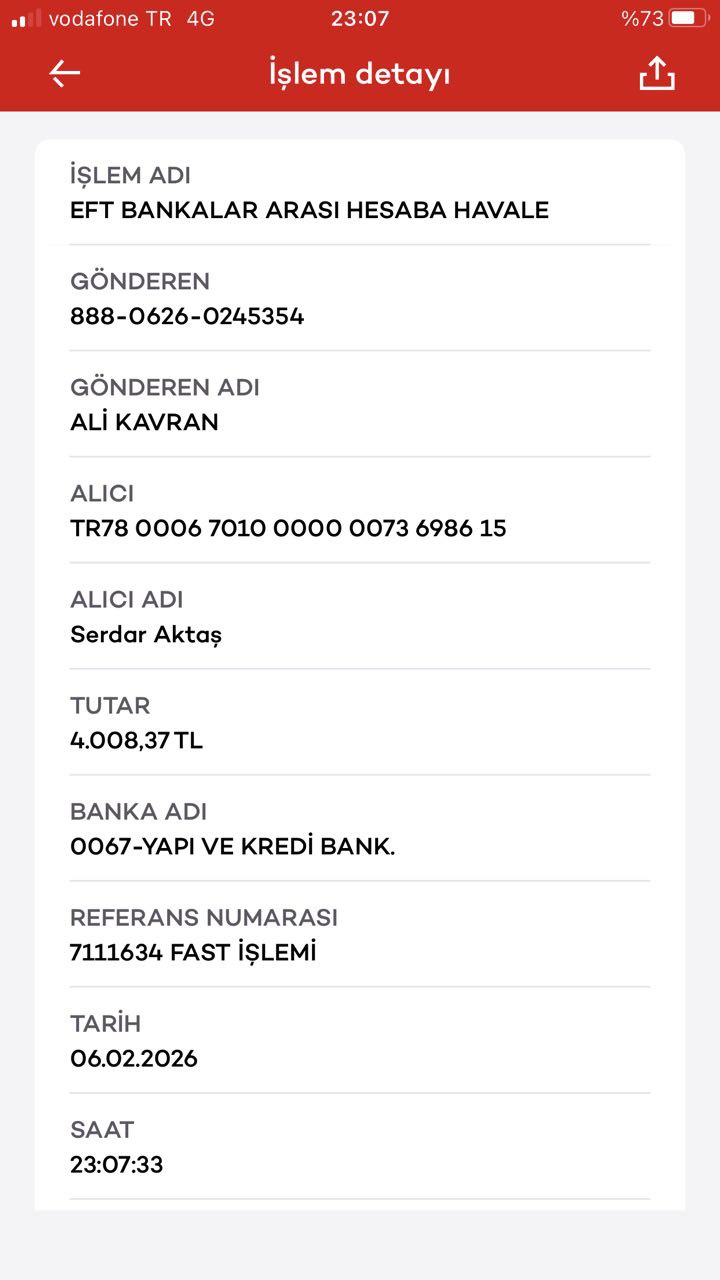
Task: Select the amount 4.008,37 TL
Action: pos(136,741)
